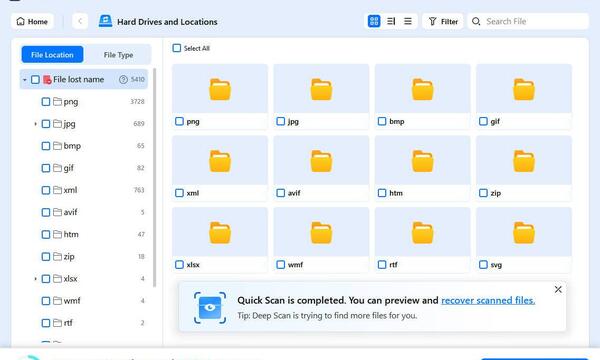The width and height of the screenshot is (600, 360).
Task: Click the scan eye icon in the notification
Action: [x=210, y=308]
